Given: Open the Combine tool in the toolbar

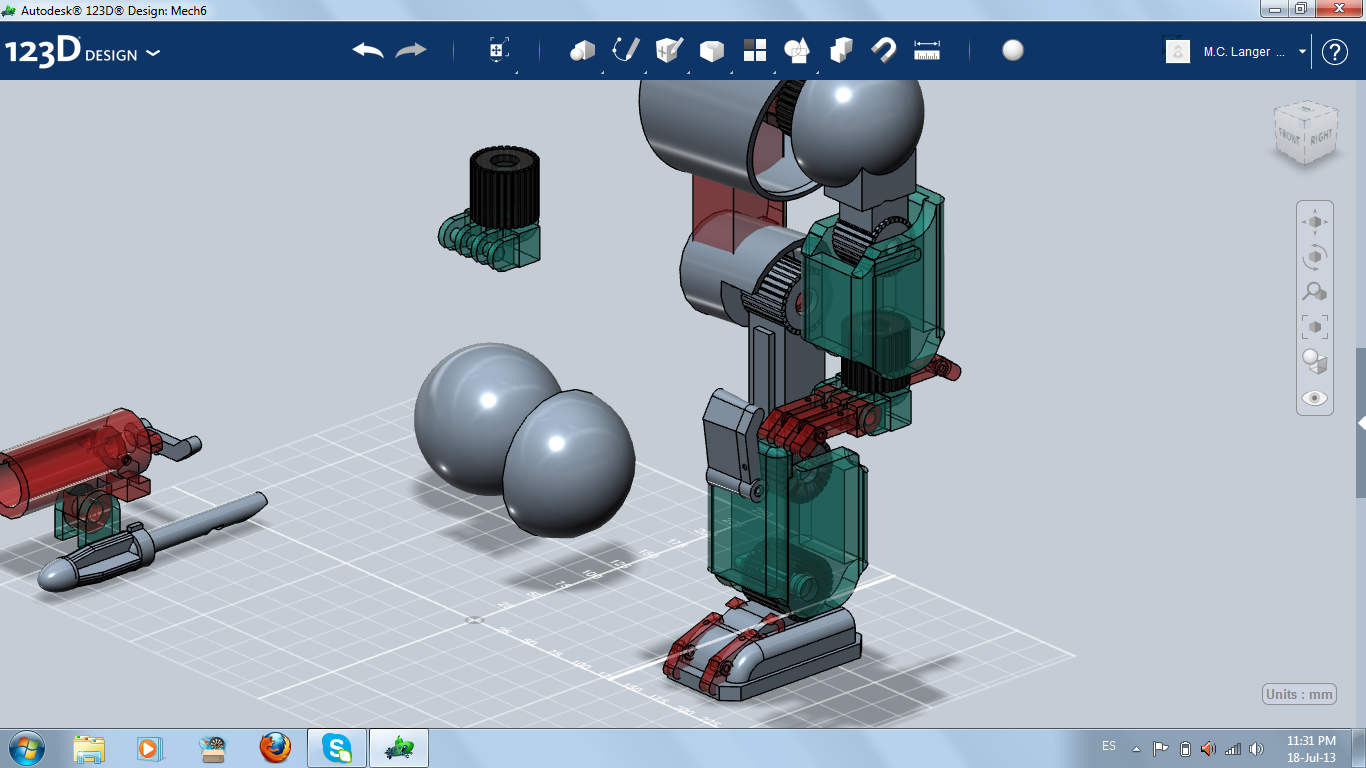Looking at the screenshot, I should pos(841,51).
